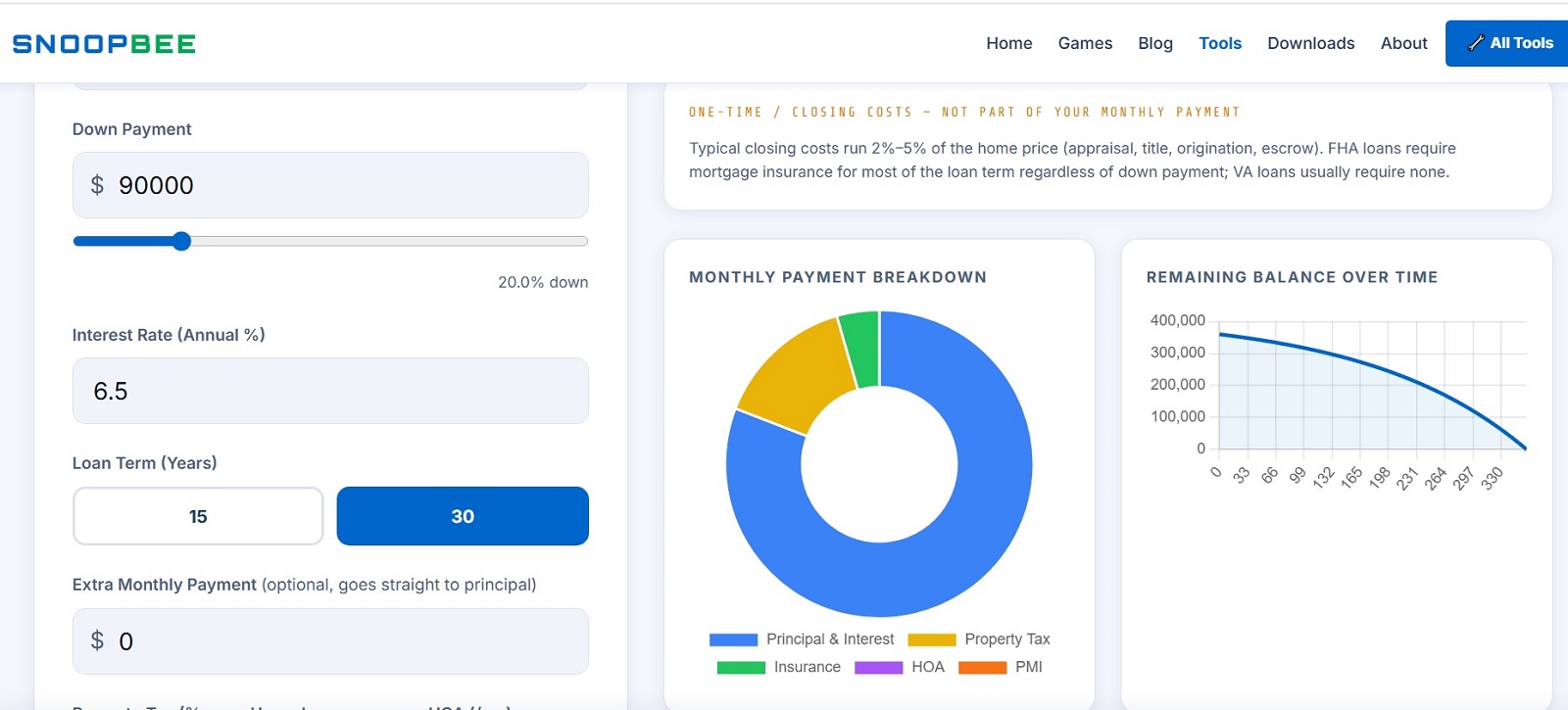Screen dimensions: 1568x710
Task: Click the Loan Term (Years) label
Action: [144, 463]
